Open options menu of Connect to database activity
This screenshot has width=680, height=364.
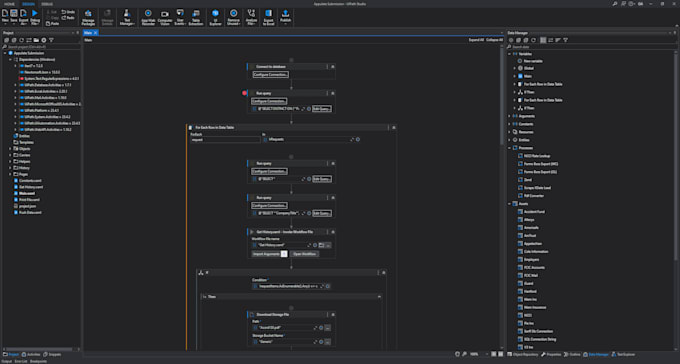[x=327, y=67]
